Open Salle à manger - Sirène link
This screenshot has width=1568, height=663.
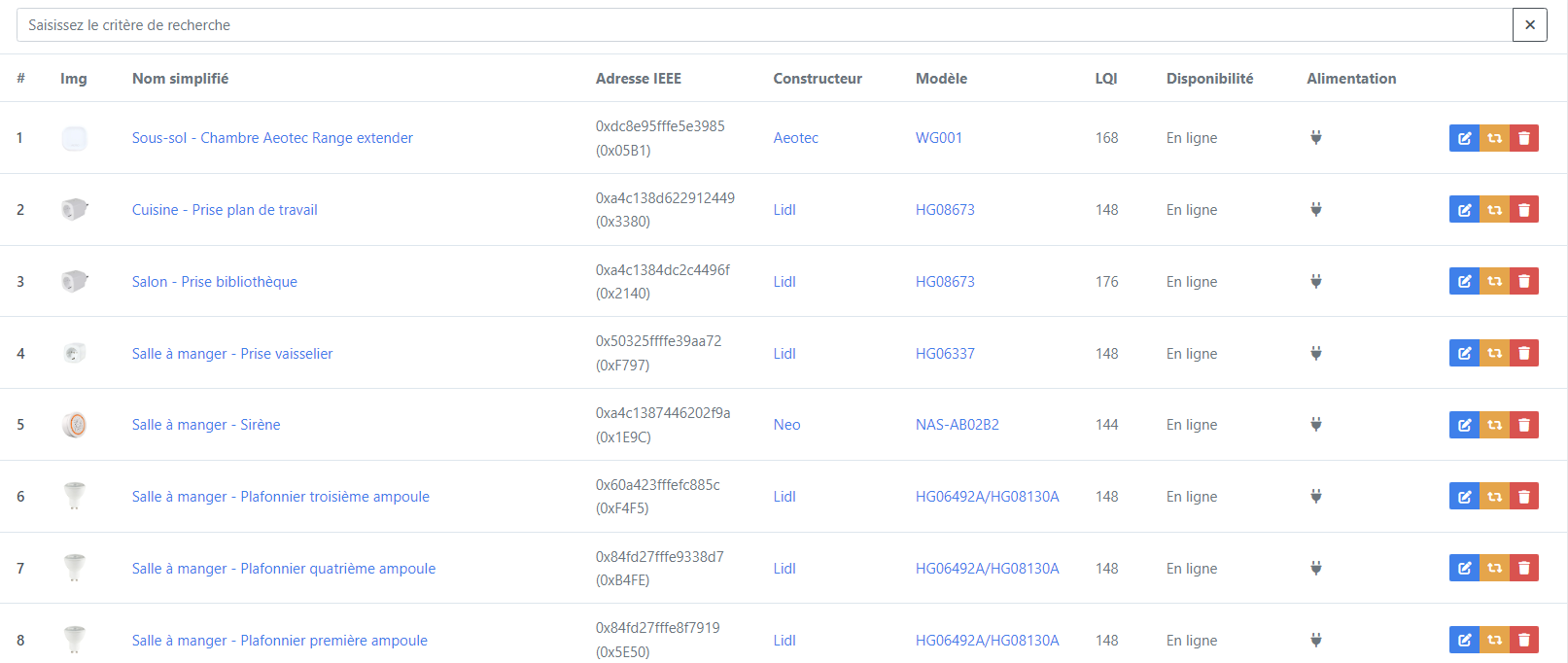click(206, 425)
